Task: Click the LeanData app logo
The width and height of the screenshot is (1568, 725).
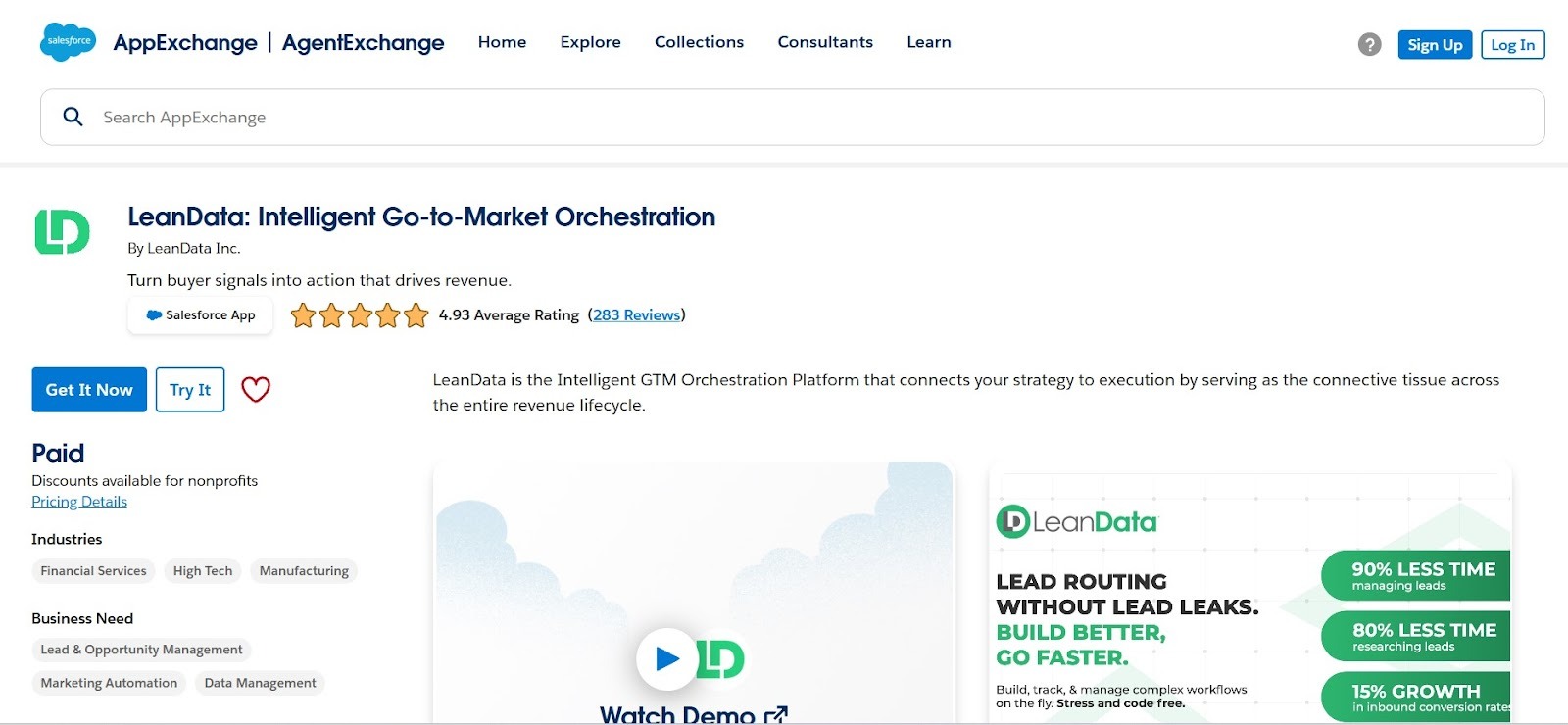Action: click(63, 231)
